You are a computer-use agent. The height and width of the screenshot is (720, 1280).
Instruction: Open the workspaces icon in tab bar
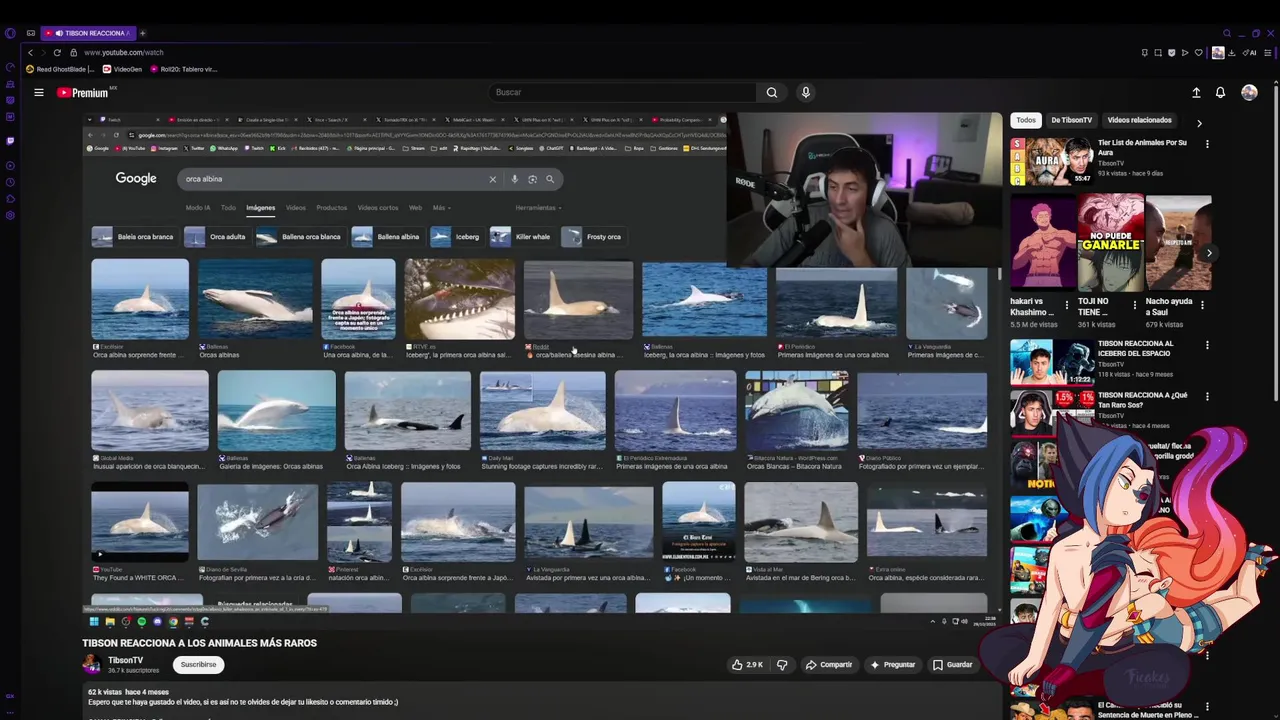click(31, 33)
